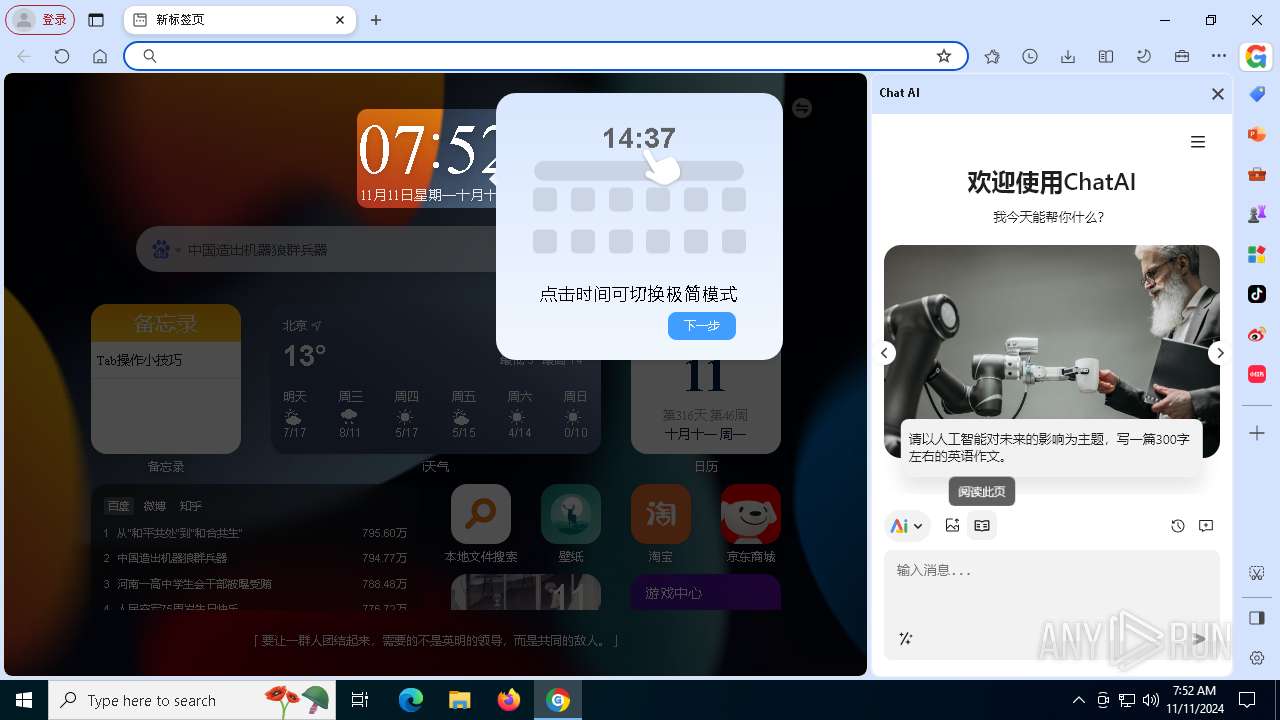Open the PowerPoint sidebar icon
This screenshot has height=720, width=1280.
point(1257,134)
